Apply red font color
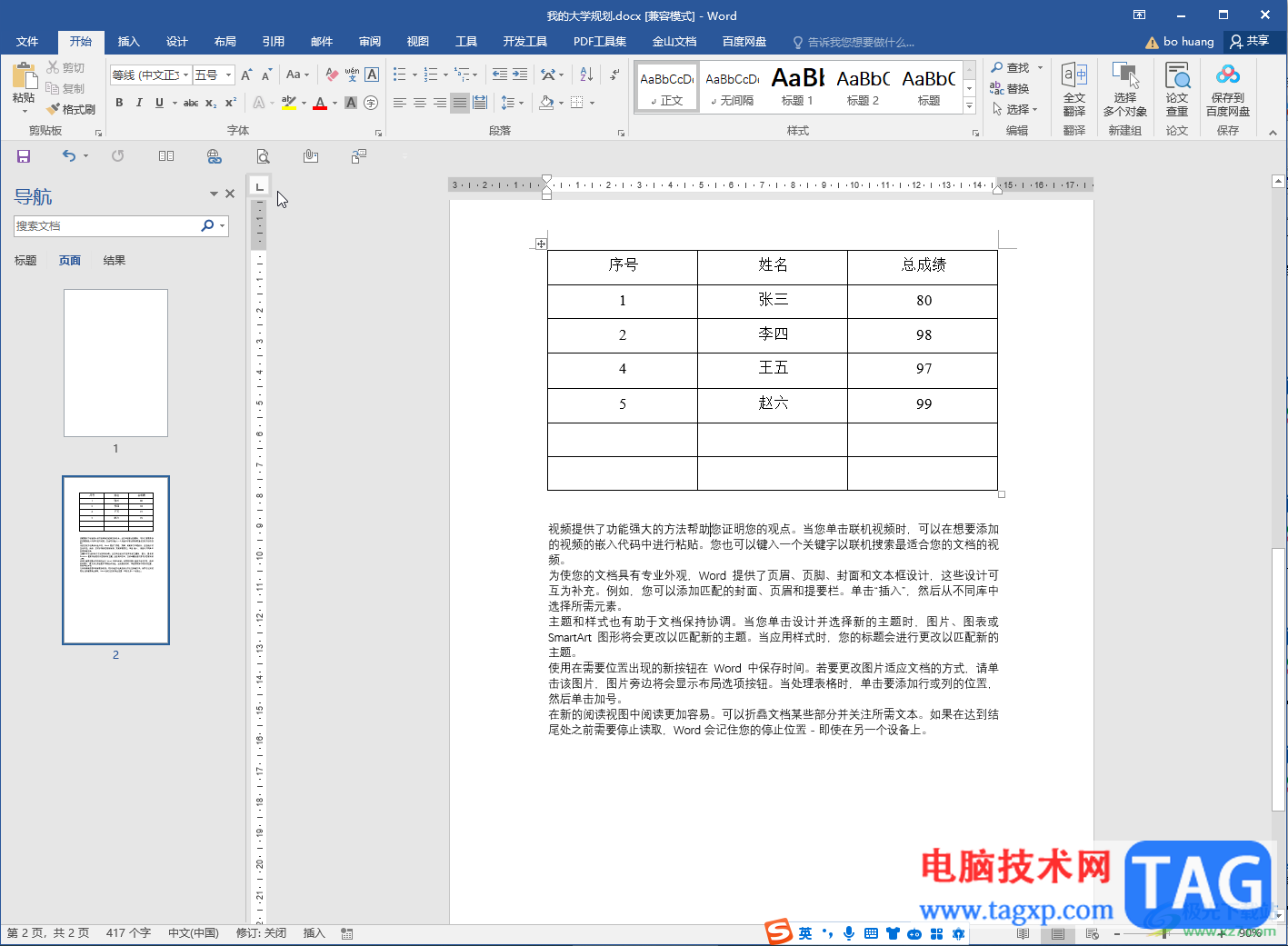Screen dimensions: 1288x946 click(x=319, y=103)
